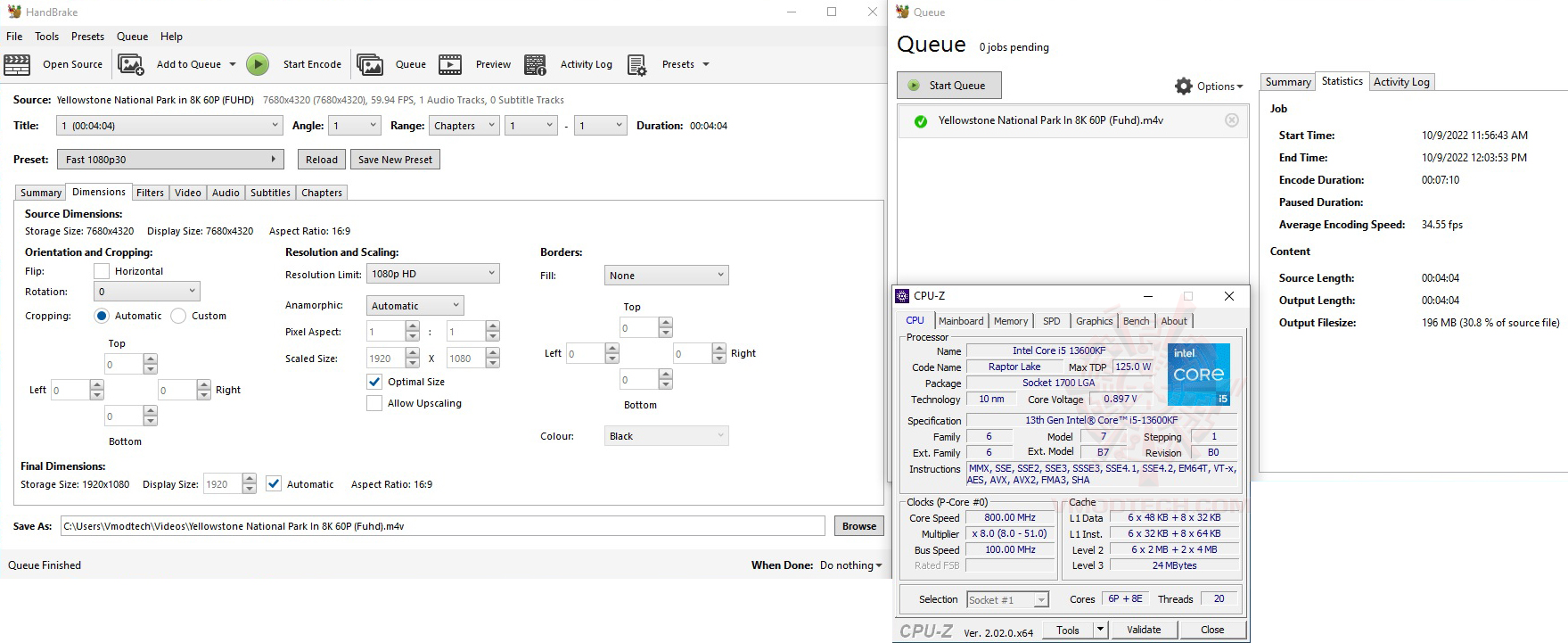The image size is (1568, 643).
Task: Click the green Start Encode play icon
Action: [x=258, y=64]
